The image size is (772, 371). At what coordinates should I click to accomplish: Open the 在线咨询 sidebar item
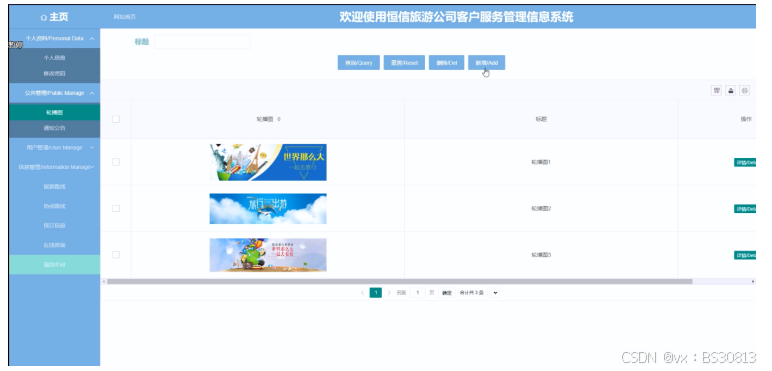tap(54, 245)
